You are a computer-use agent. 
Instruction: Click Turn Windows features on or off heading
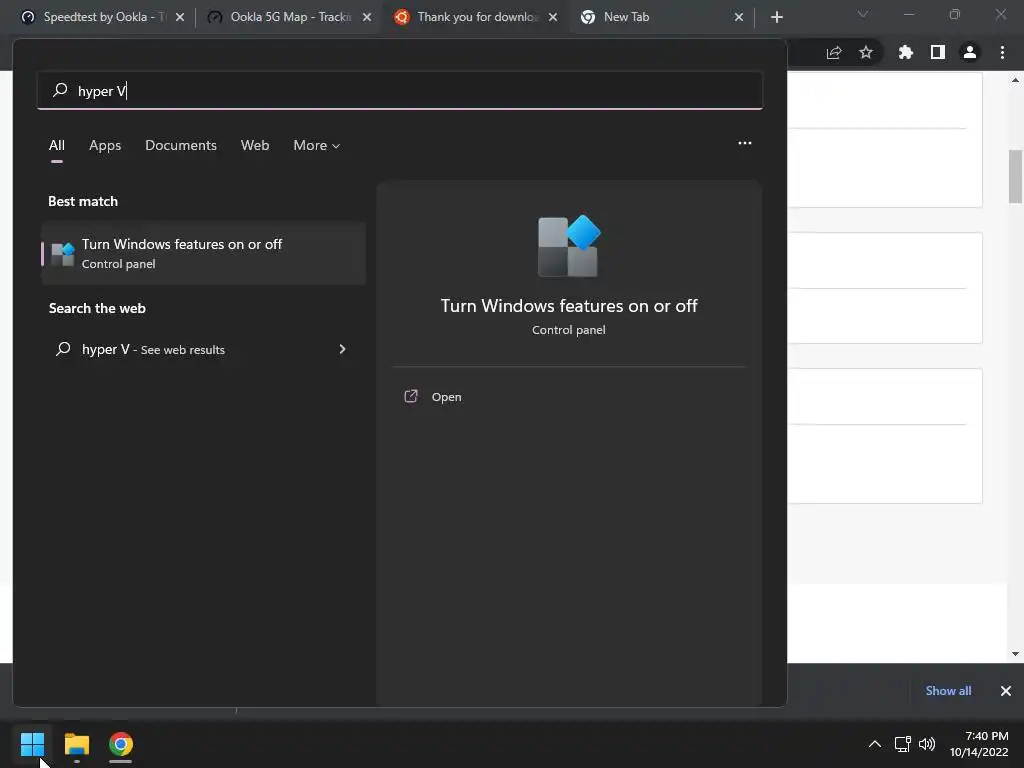click(x=569, y=306)
